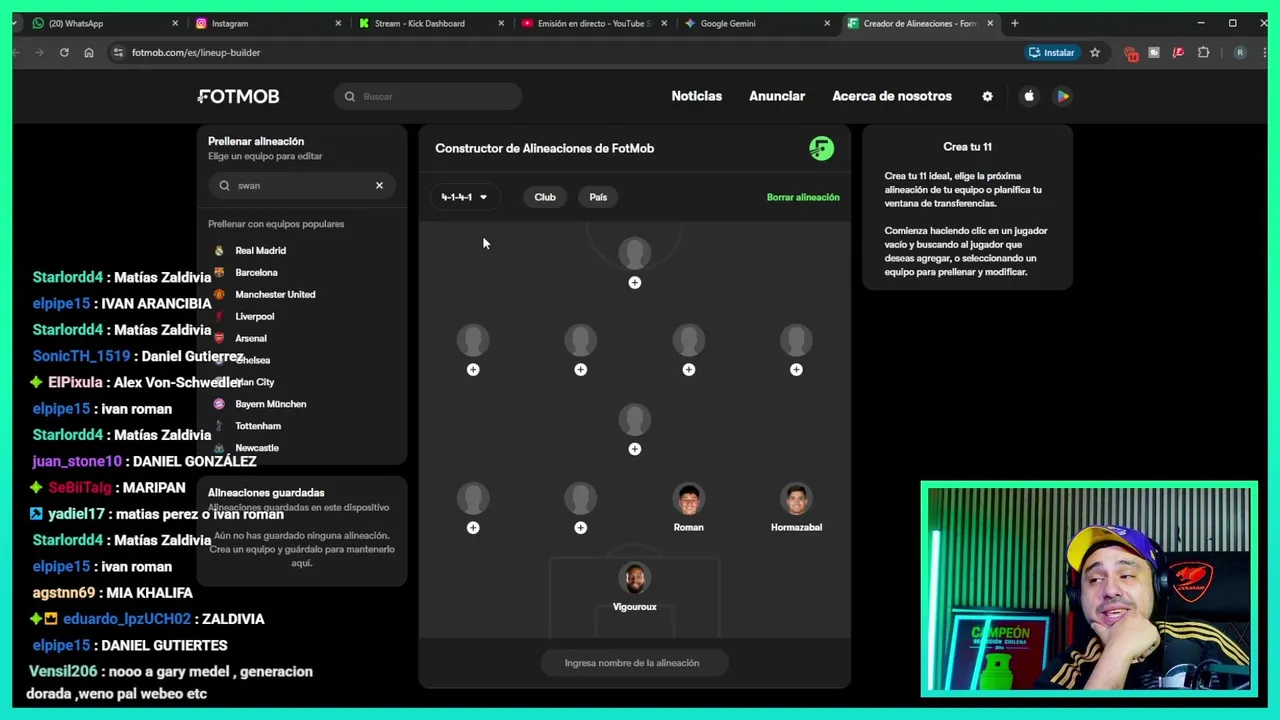Add a defender in the empty slot beside Roman
Image resolution: width=1280 pixels, height=720 pixels.
coord(580,527)
